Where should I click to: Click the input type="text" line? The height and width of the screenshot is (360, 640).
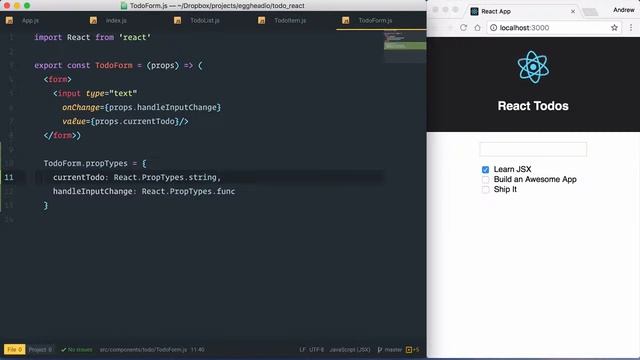[x=95, y=93]
